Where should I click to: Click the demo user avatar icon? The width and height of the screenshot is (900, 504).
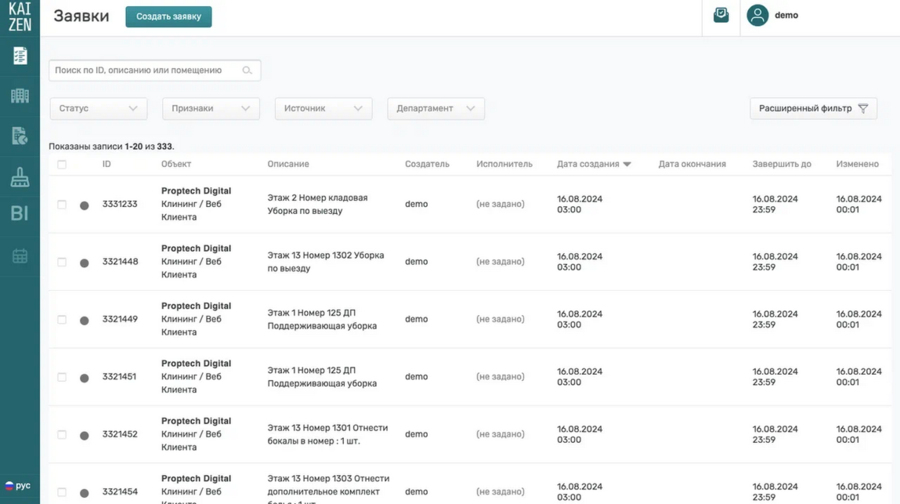pos(757,16)
